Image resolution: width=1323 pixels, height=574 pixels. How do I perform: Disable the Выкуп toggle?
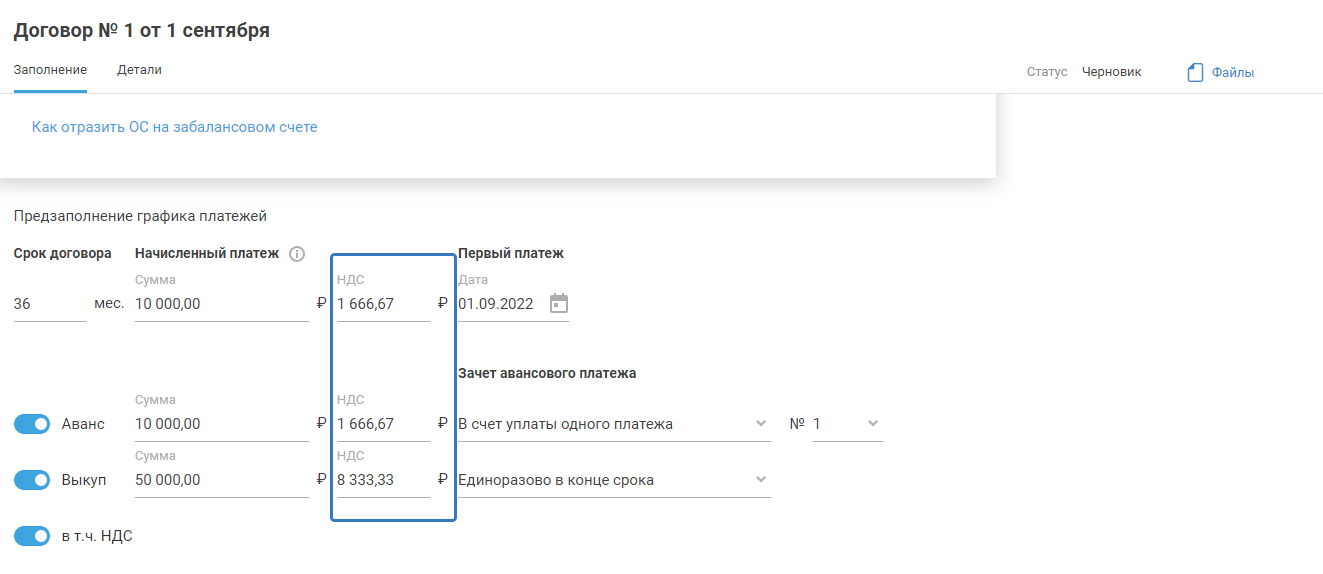click(32, 480)
